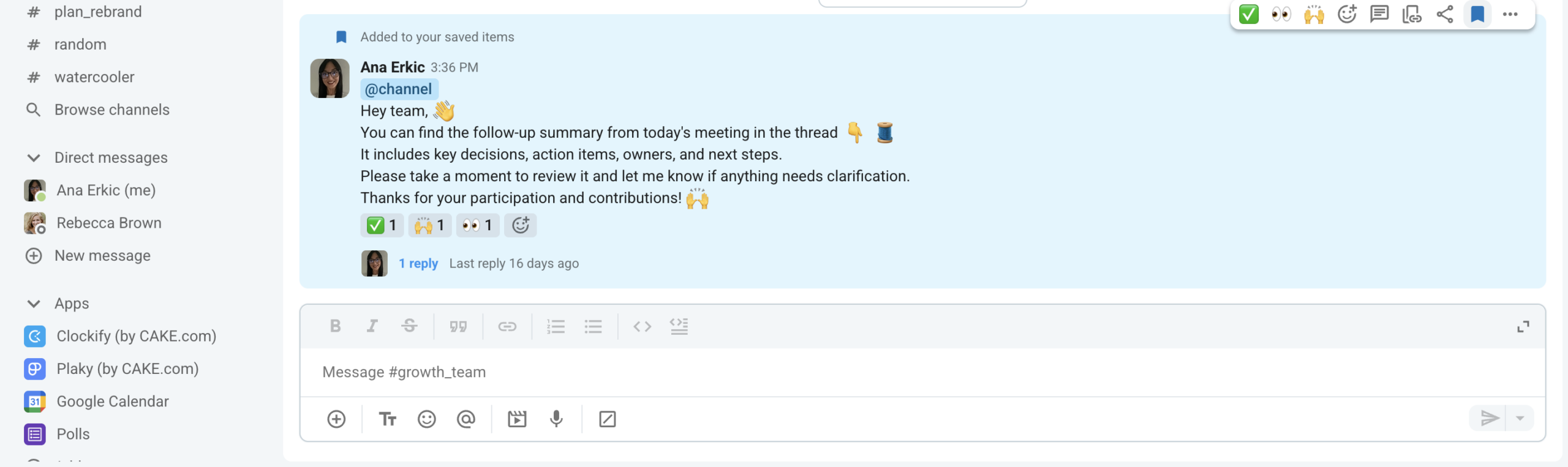Toggle bold formatting in the composer
The height and width of the screenshot is (467, 1568).
click(335, 326)
